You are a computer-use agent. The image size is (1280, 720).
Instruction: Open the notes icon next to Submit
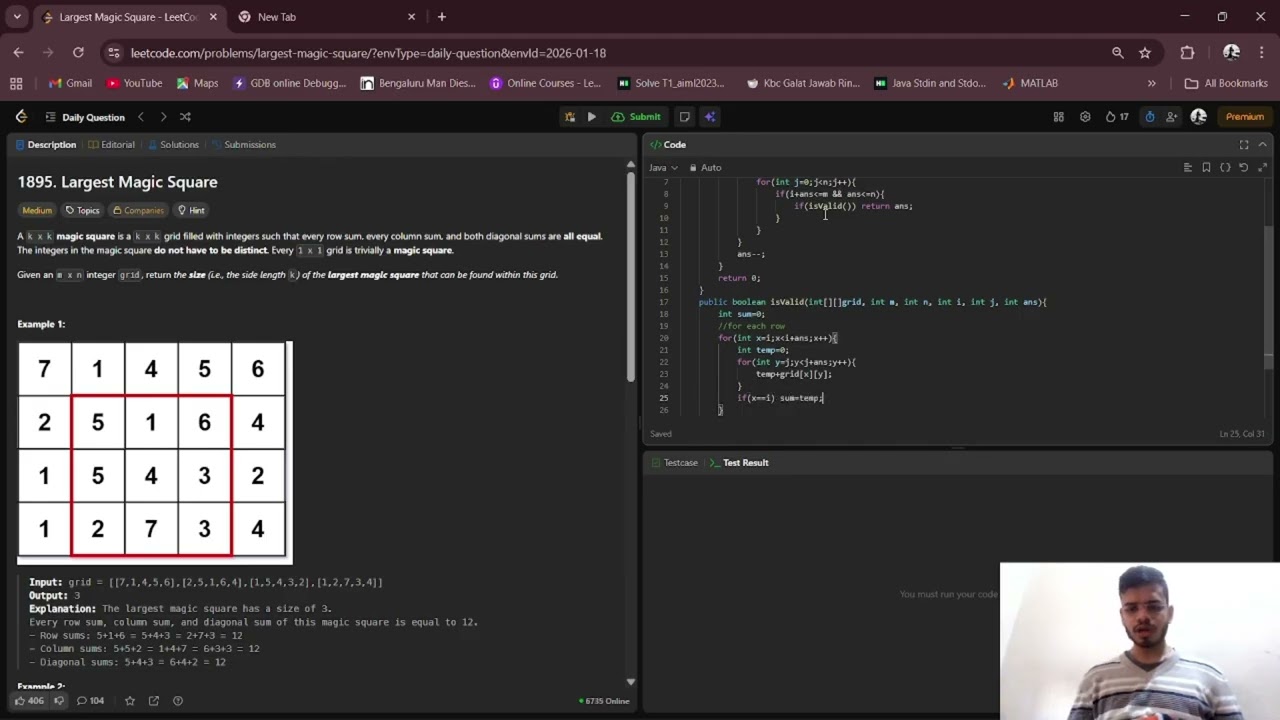(685, 117)
